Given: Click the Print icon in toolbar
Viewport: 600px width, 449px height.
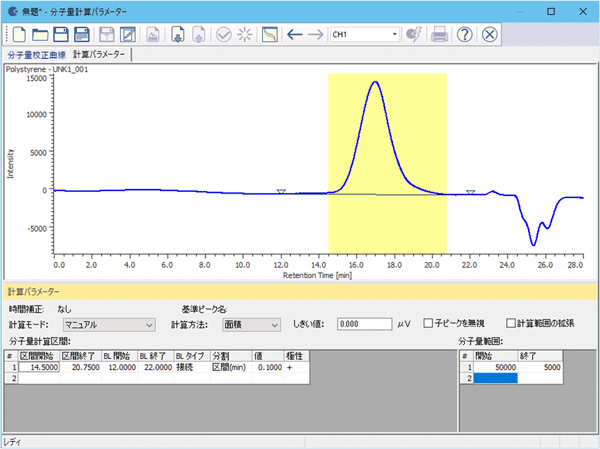Looking at the screenshot, I should (x=439, y=34).
